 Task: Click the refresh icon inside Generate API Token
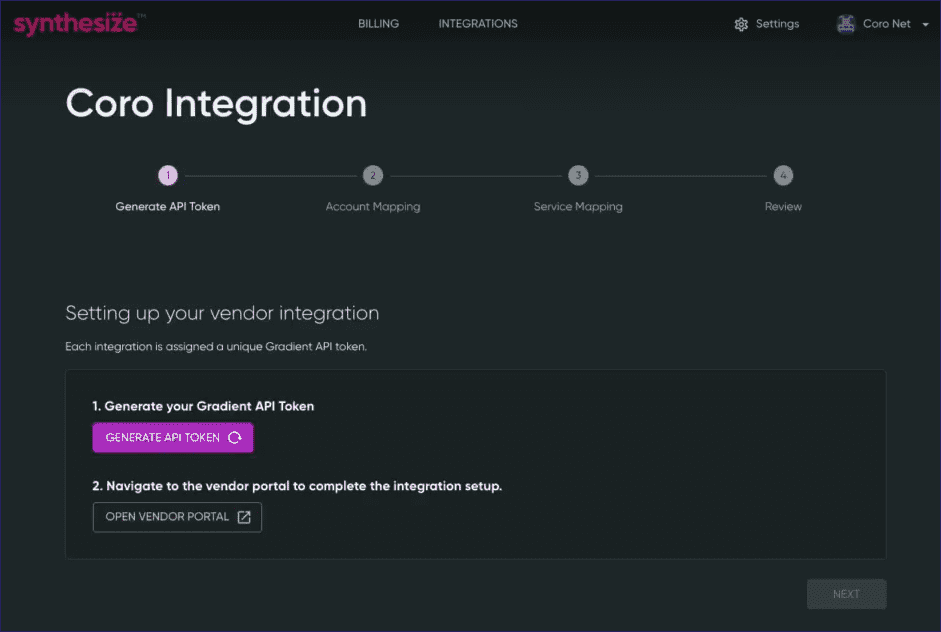click(x=237, y=437)
